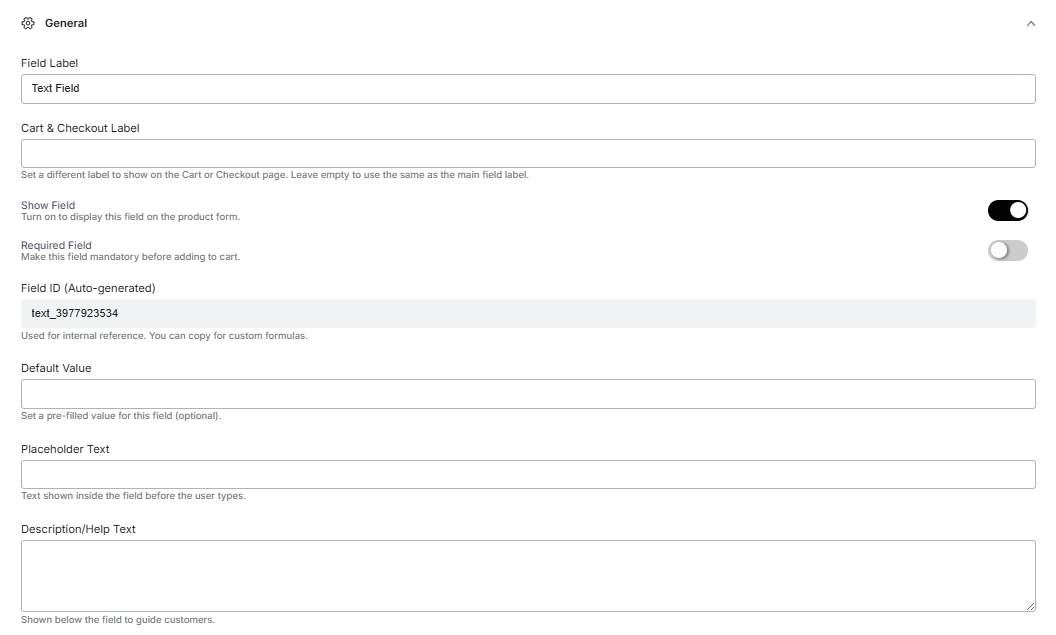The width and height of the screenshot is (1056, 635).
Task: Click the gear icon beside General
Action: point(28,23)
